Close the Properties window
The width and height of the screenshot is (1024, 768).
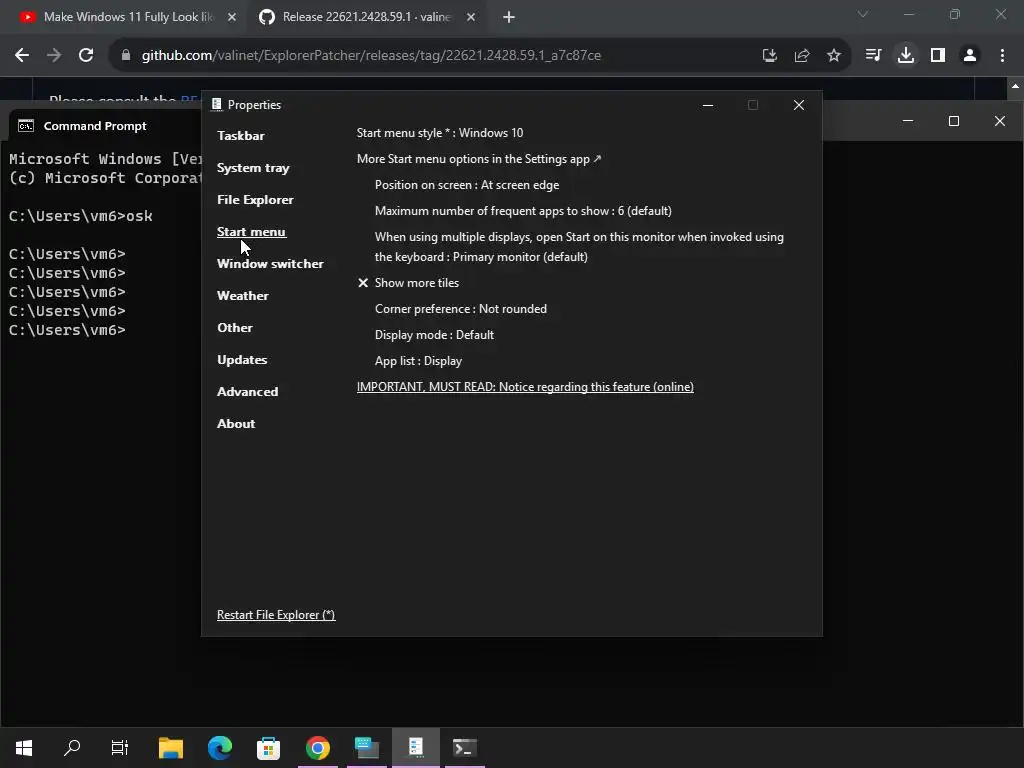(x=799, y=105)
